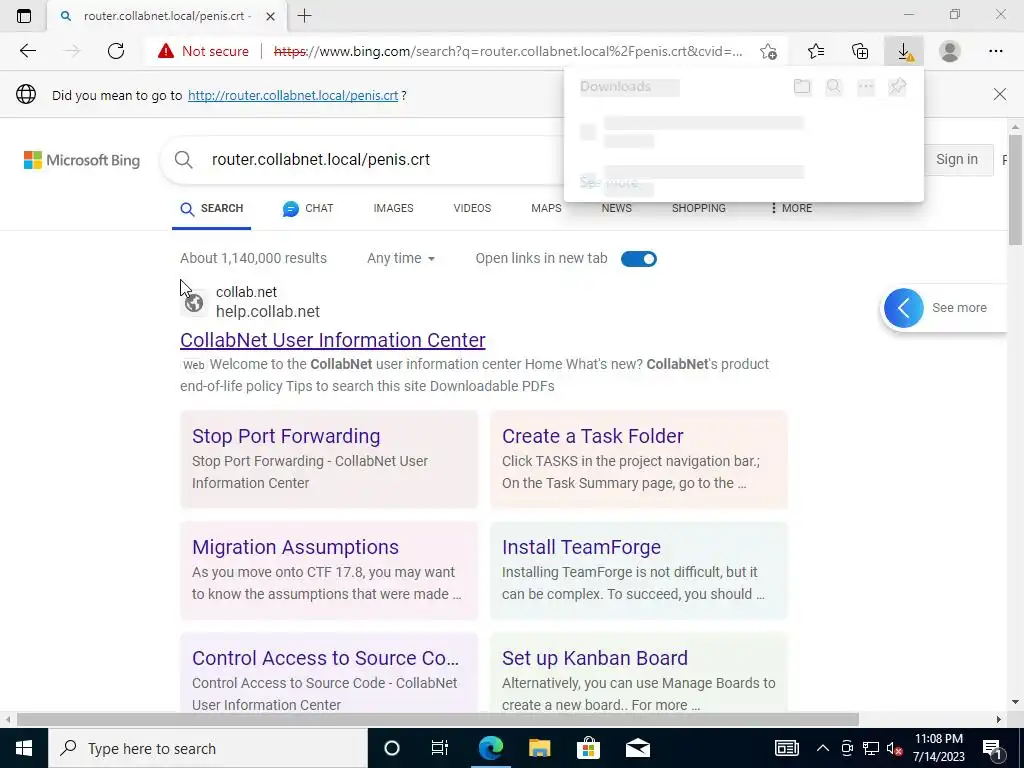
Task: Select the SEARCH tab
Action: (212, 208)
